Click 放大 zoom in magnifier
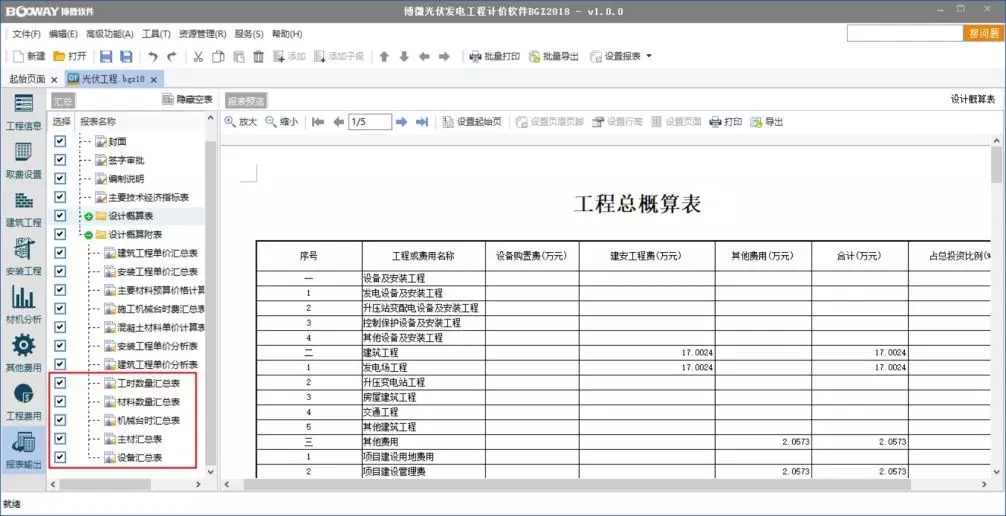 (x=241, y=122)
